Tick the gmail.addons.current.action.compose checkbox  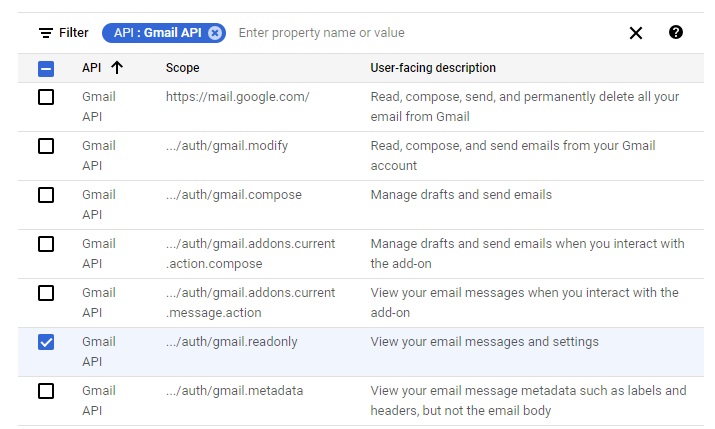coord(46,244)
